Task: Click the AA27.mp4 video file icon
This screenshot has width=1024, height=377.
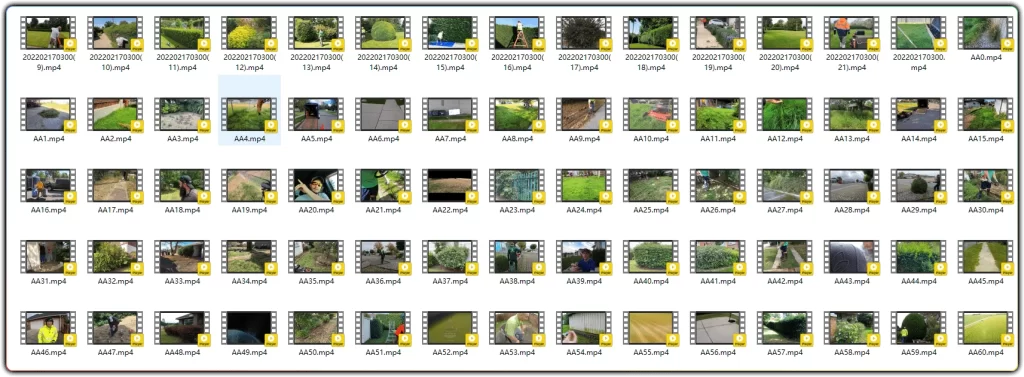Action: pos(785,186)
